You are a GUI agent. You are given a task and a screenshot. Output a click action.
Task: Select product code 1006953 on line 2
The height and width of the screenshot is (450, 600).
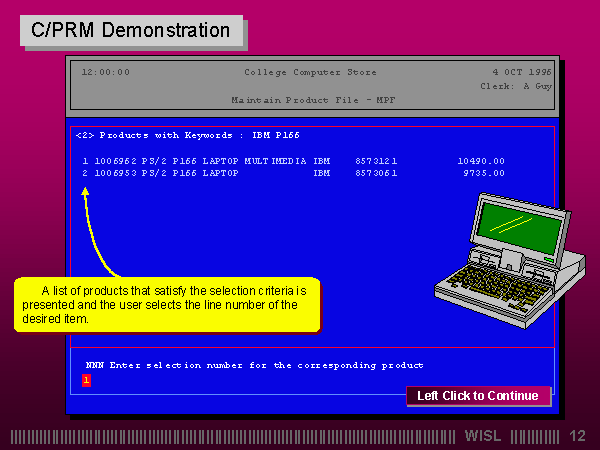pos(117,172)
